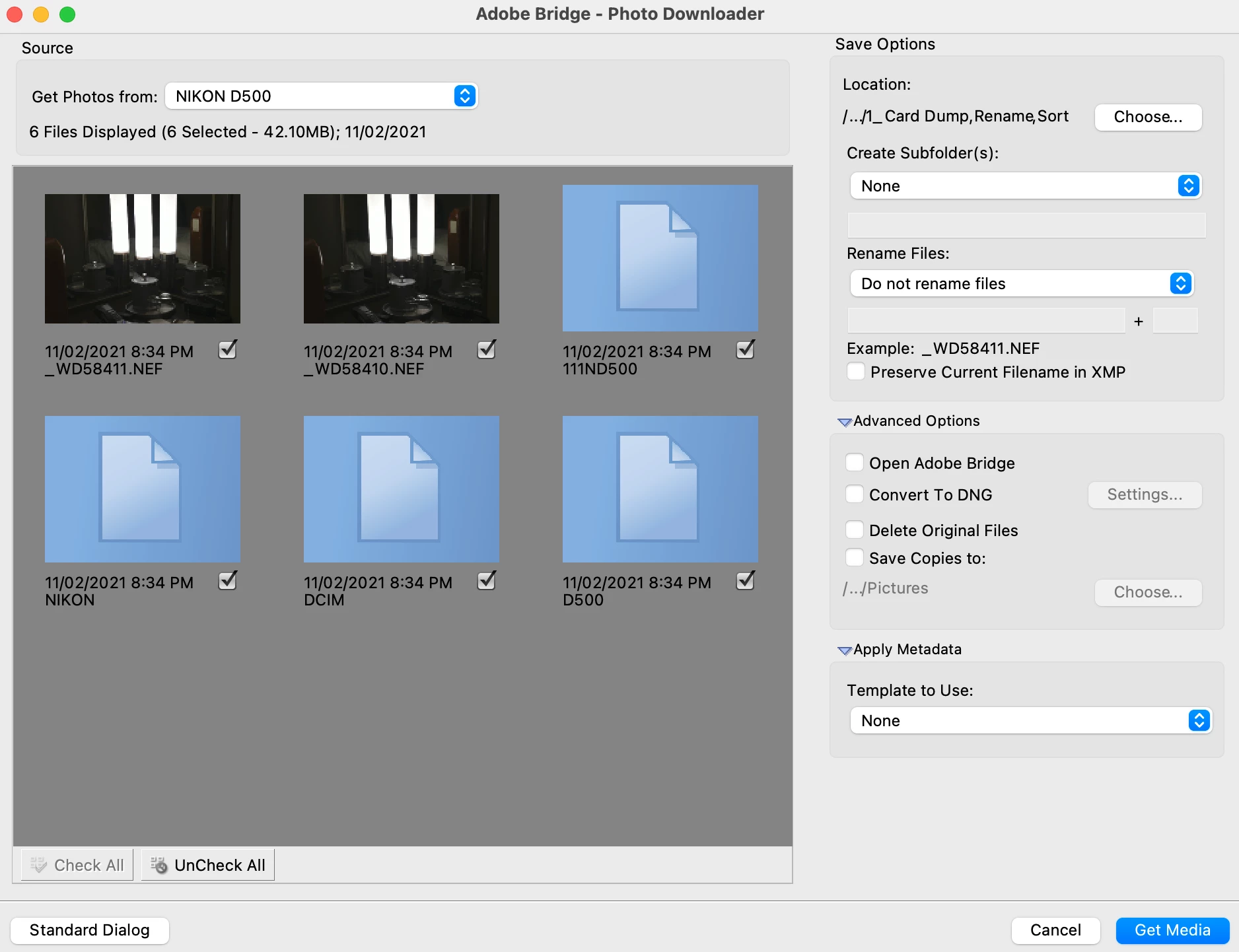Image resolution: width=1239 pixels, height=952 pixels.
Task: Click the green zoom window button
Action: tap(67, 15)
